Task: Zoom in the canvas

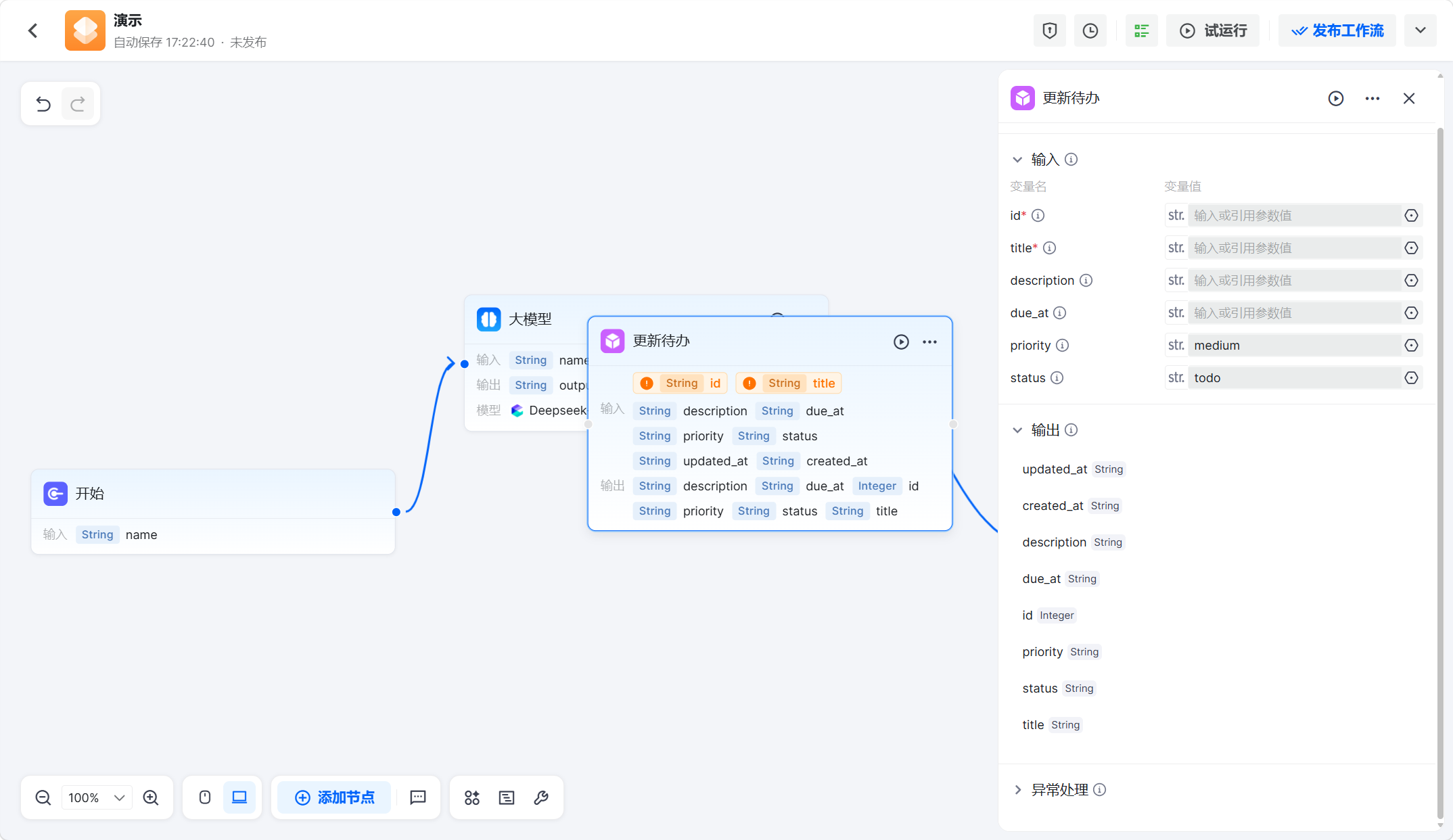Action: point(151,798)
